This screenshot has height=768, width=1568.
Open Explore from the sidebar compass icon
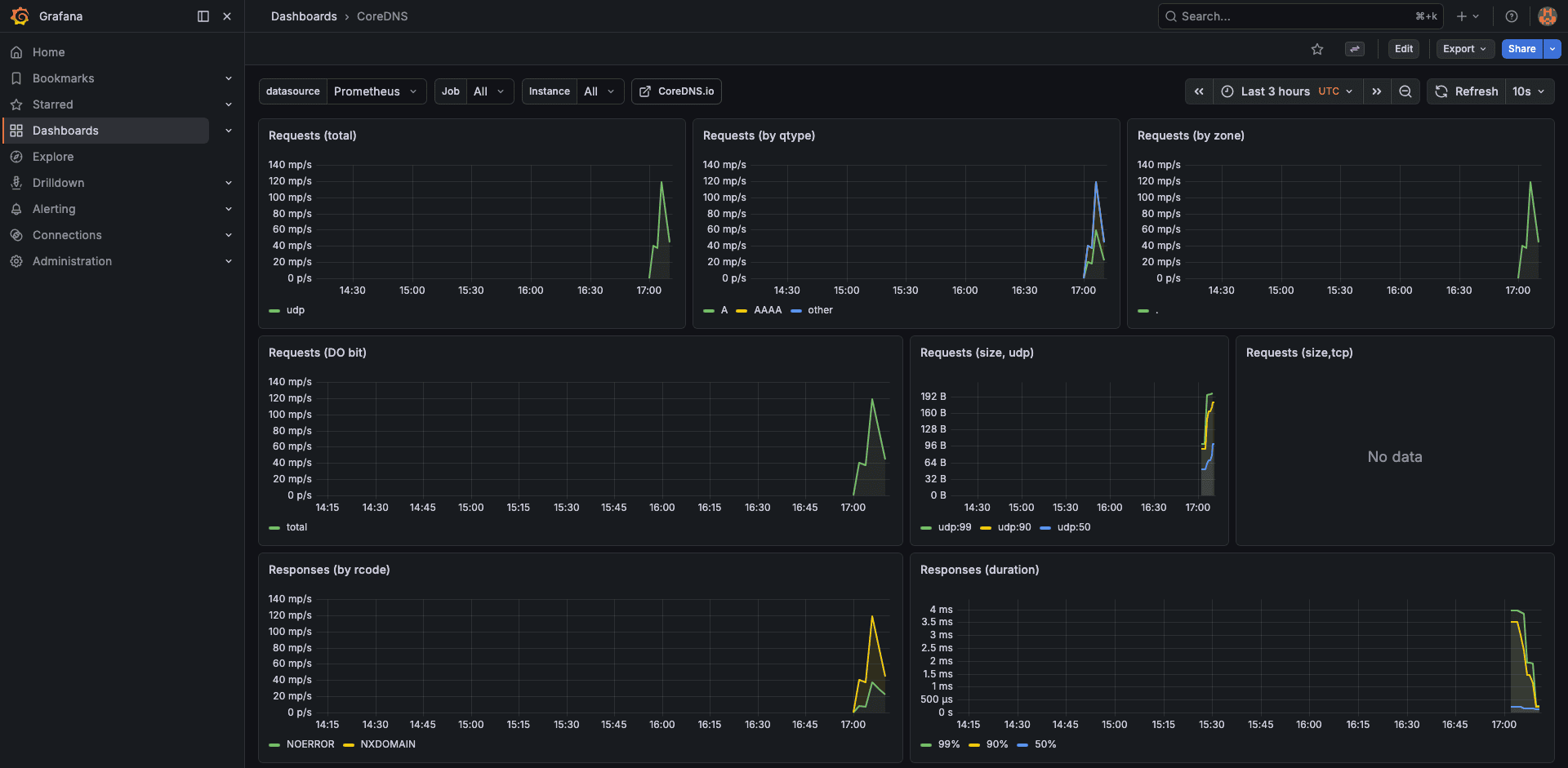(16, 156)
